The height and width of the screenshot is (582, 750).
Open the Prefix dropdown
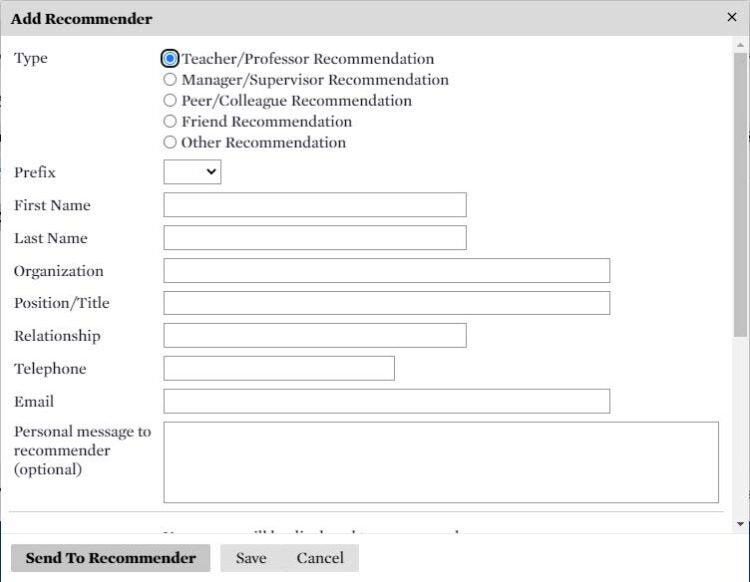[192, 172]
